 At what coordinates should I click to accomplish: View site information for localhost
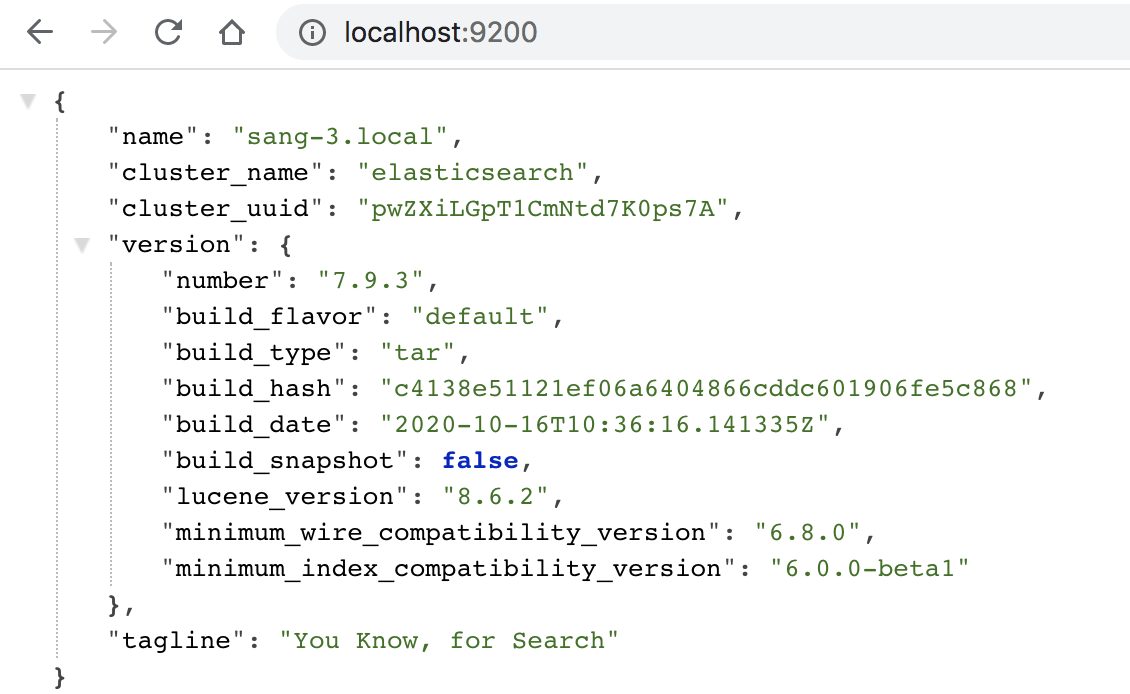[313, 32]
